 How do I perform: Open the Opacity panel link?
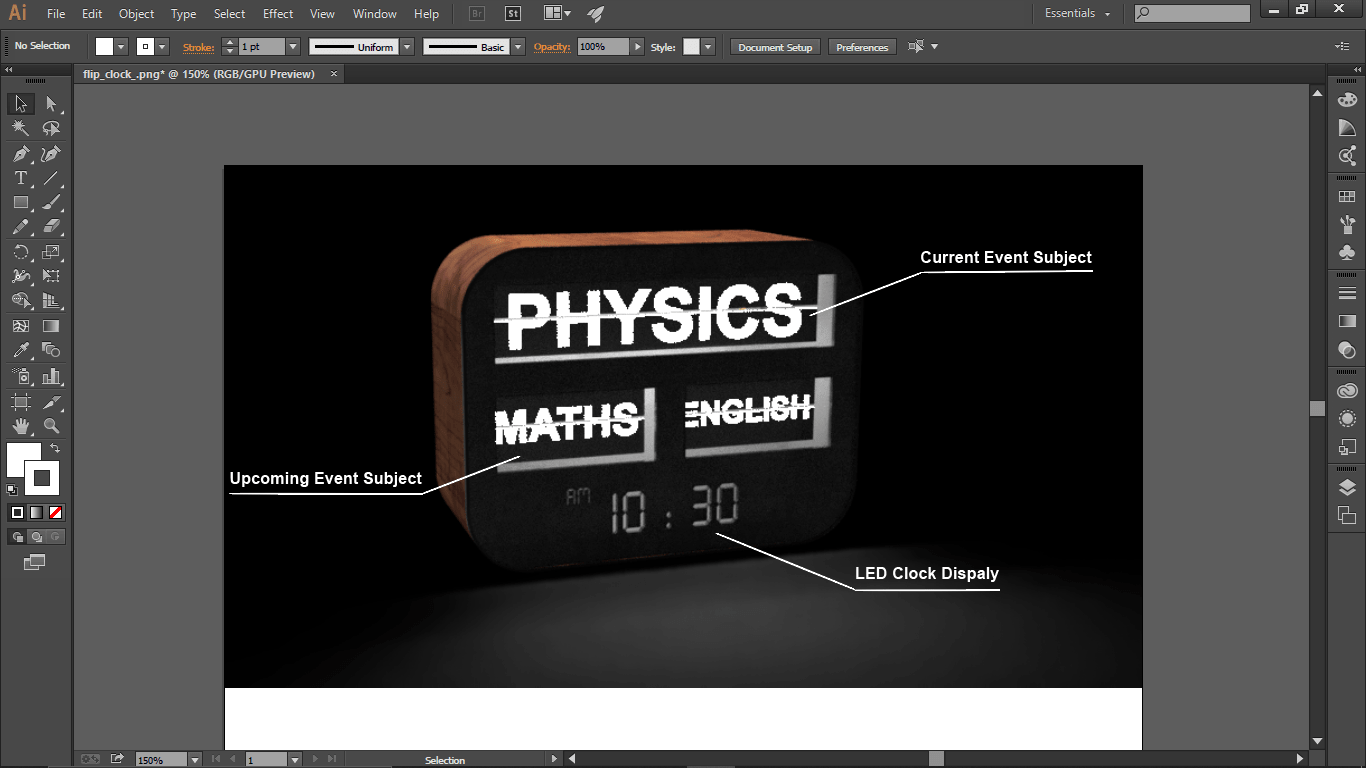click(x=552, y=47)
